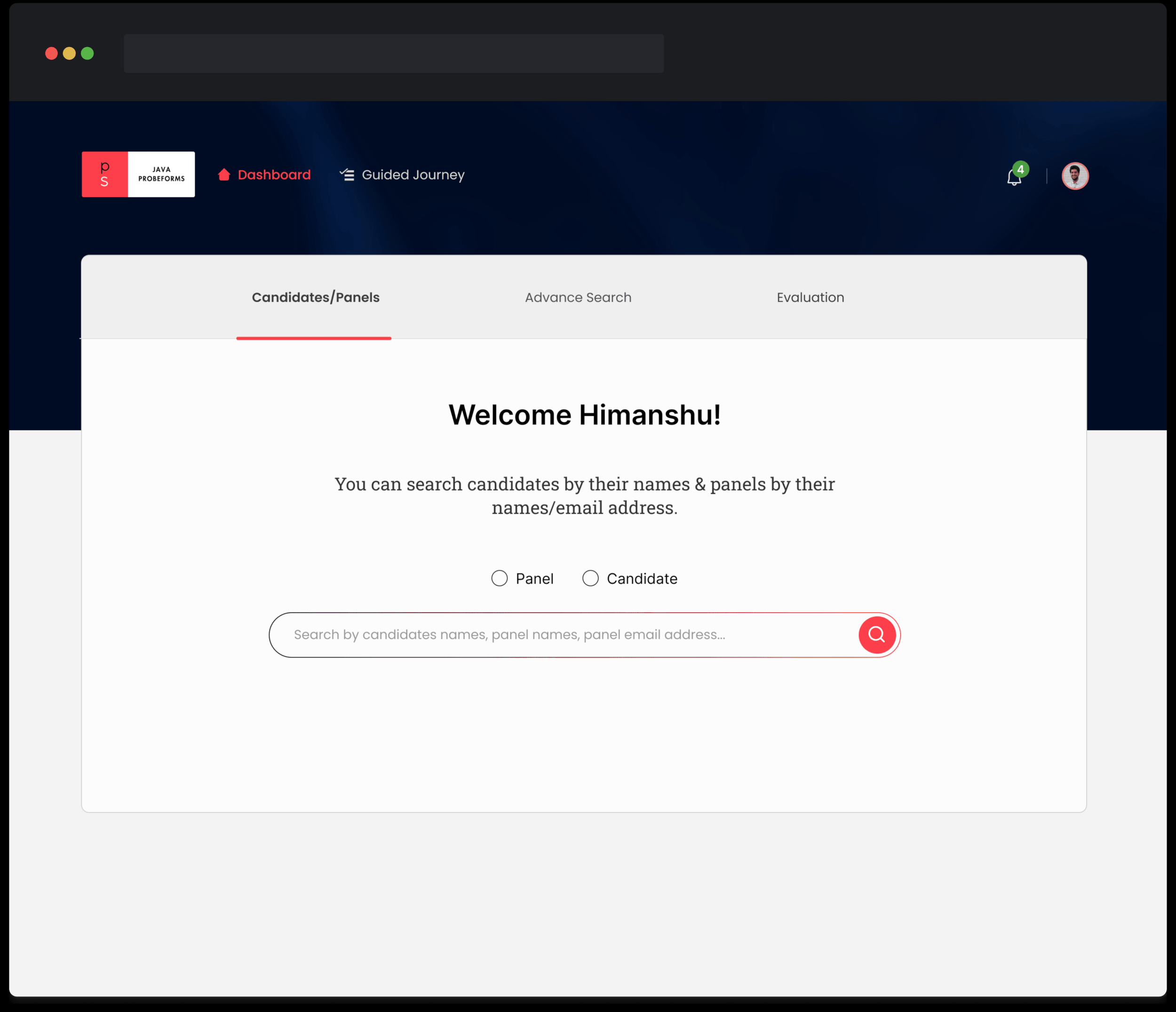Switch to the Evaluation tab
The width and height of the screenshot is (1176, 1012).
(x=810, y=297)
